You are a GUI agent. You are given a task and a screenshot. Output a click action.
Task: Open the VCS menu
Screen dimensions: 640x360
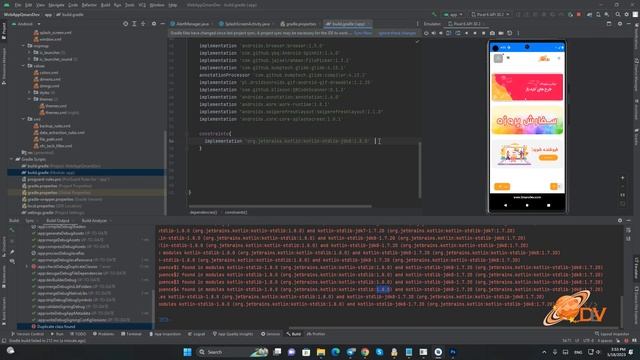point(142,5)
